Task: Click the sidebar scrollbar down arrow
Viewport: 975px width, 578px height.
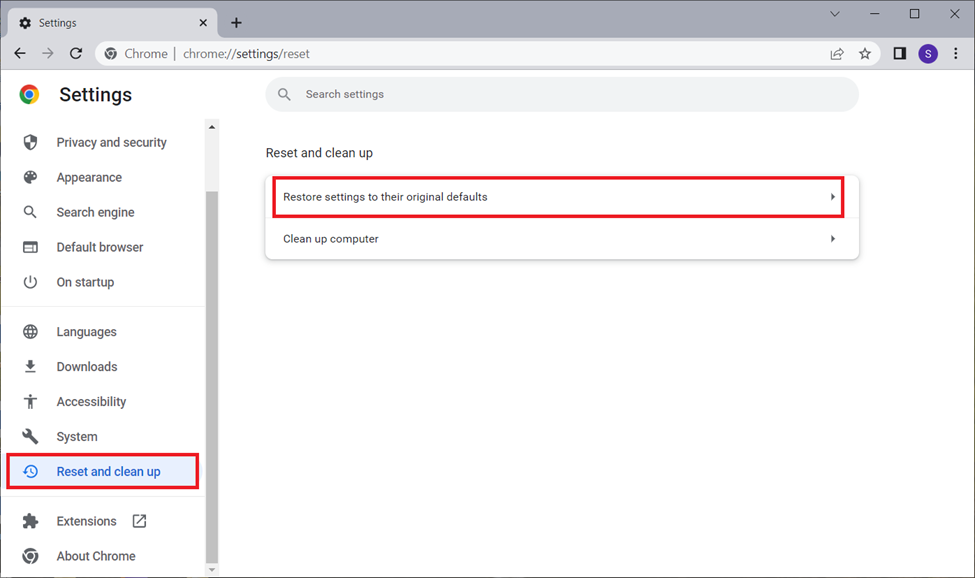Action: [x=211, y=569]
